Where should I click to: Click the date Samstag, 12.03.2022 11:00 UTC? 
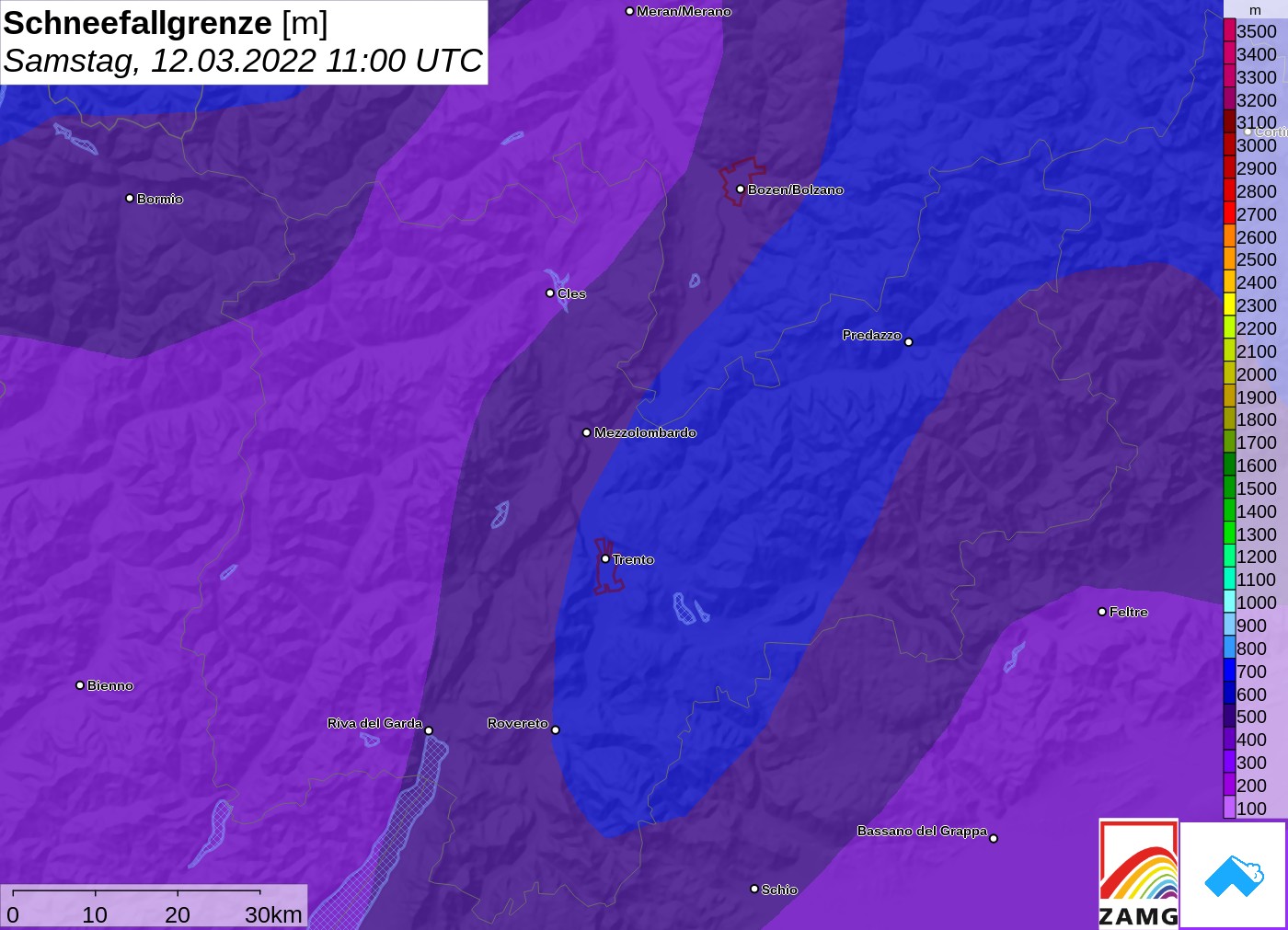click(x=243, y=61)
